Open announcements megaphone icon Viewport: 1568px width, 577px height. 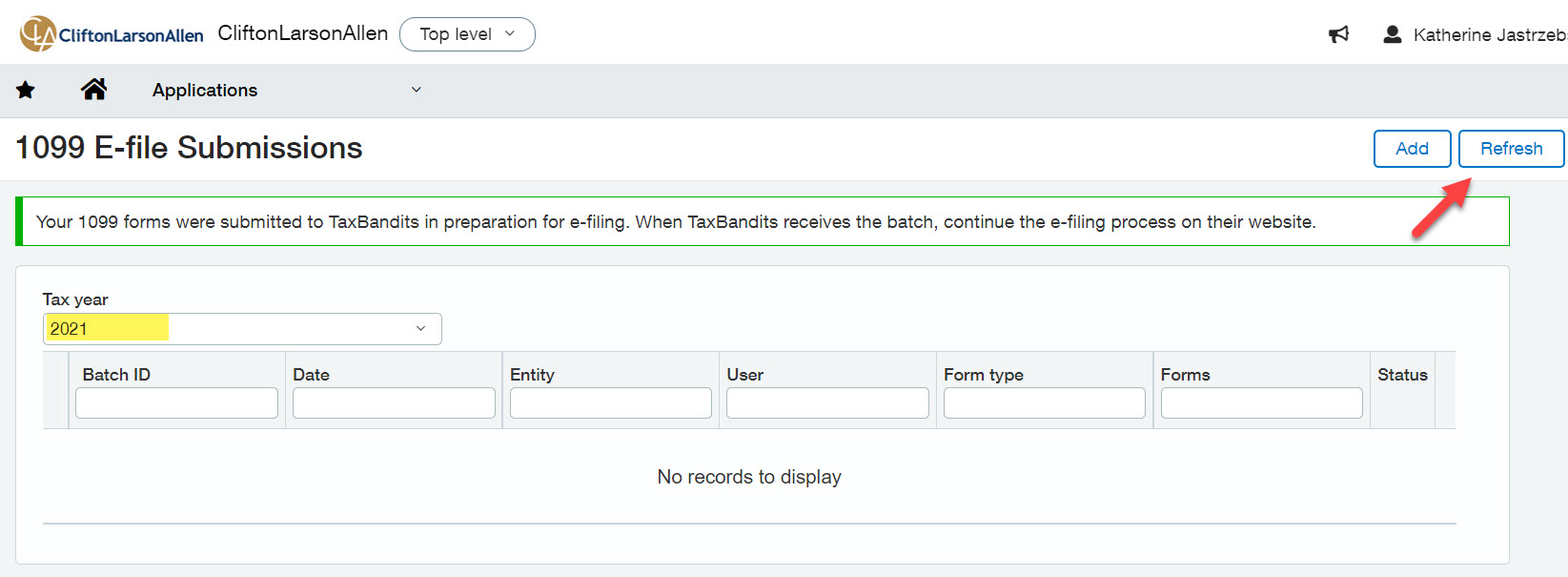pos(1339,35)
